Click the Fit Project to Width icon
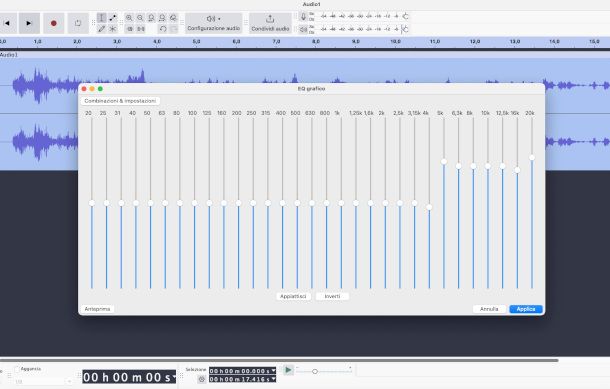Screen dimensions: 610x389 162,18
